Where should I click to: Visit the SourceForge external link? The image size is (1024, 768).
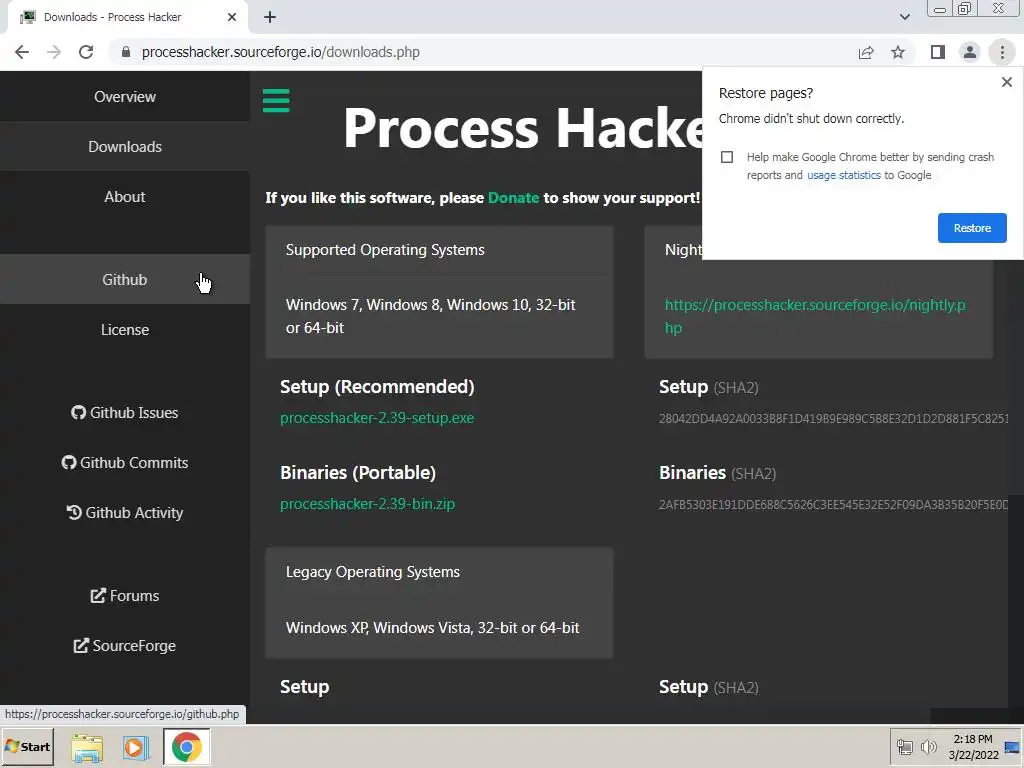(125, 646)
